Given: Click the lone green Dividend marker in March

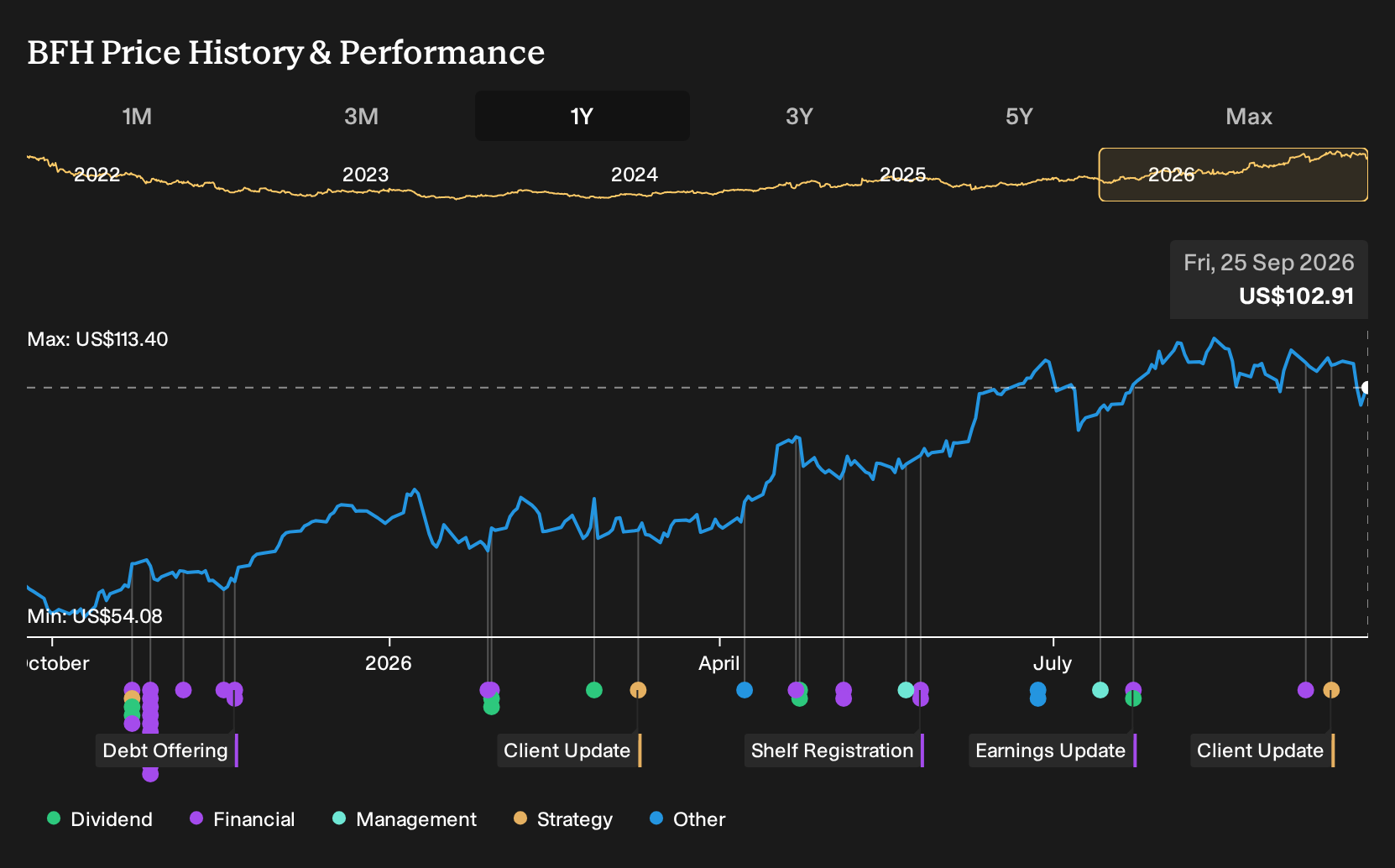Looking at the screenshot, I should (x=594, y=690).
